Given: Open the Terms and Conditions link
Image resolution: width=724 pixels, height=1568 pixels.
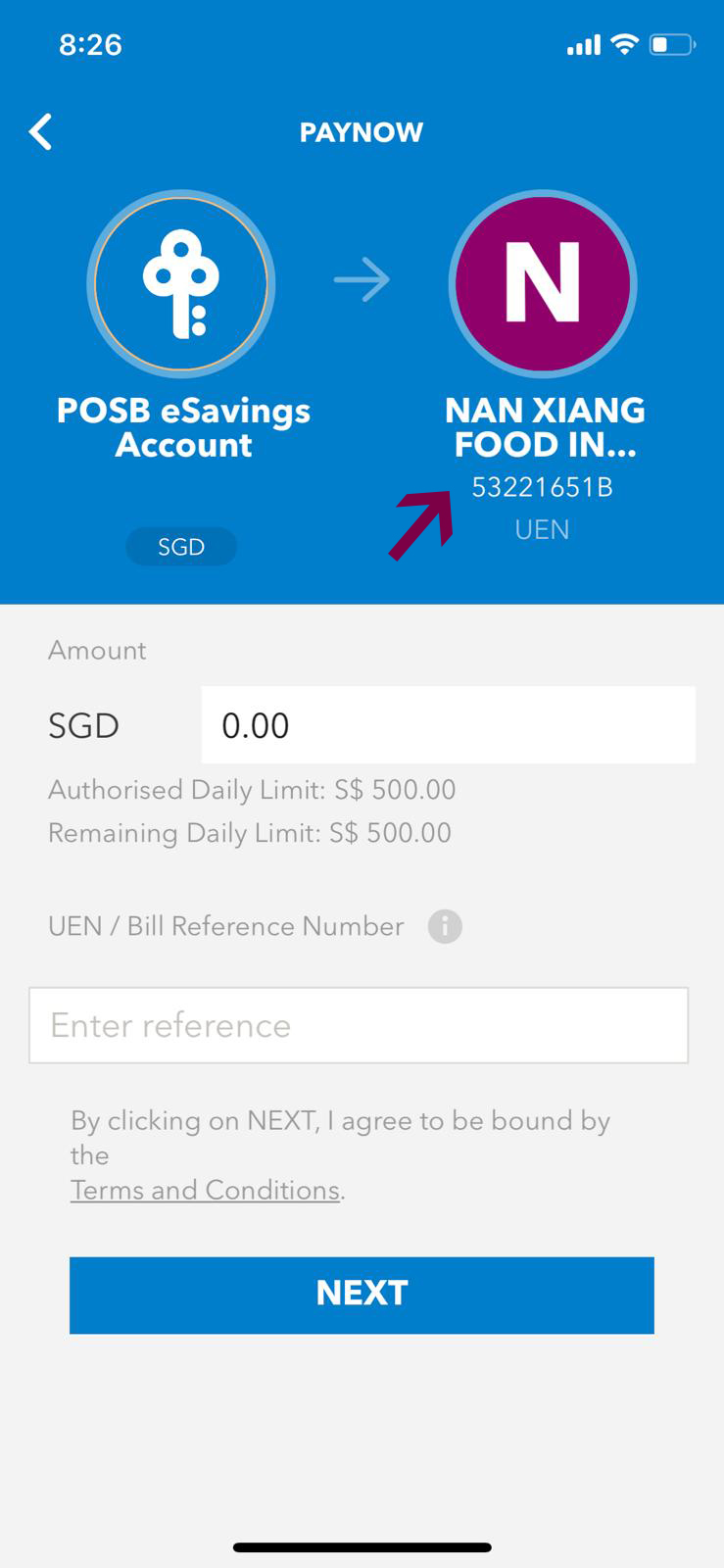Looking at the screenshot, I should pos(205,1190).
